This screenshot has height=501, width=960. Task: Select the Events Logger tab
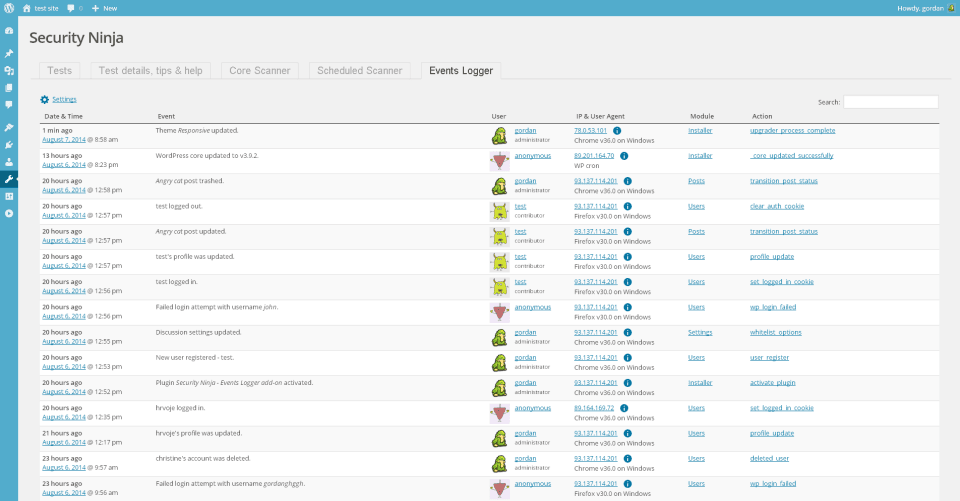(461, 70)
